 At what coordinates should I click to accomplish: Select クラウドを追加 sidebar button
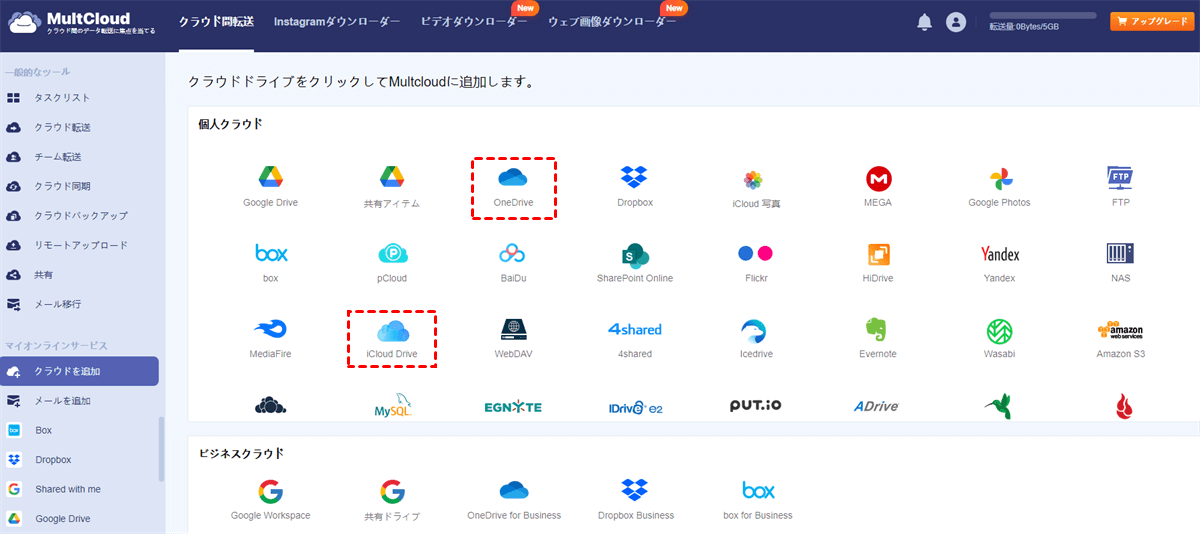pyautogui.click(x=79, y=371)
